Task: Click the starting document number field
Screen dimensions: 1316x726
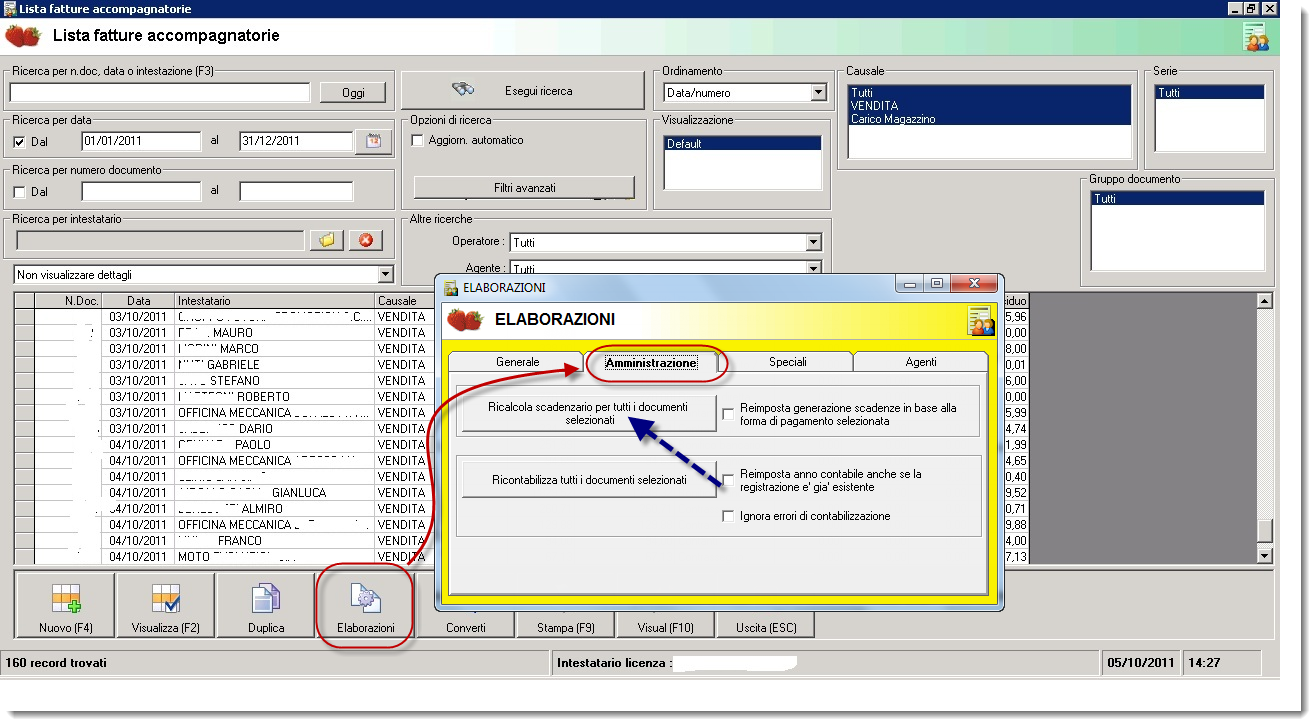Action: [141, 191]
